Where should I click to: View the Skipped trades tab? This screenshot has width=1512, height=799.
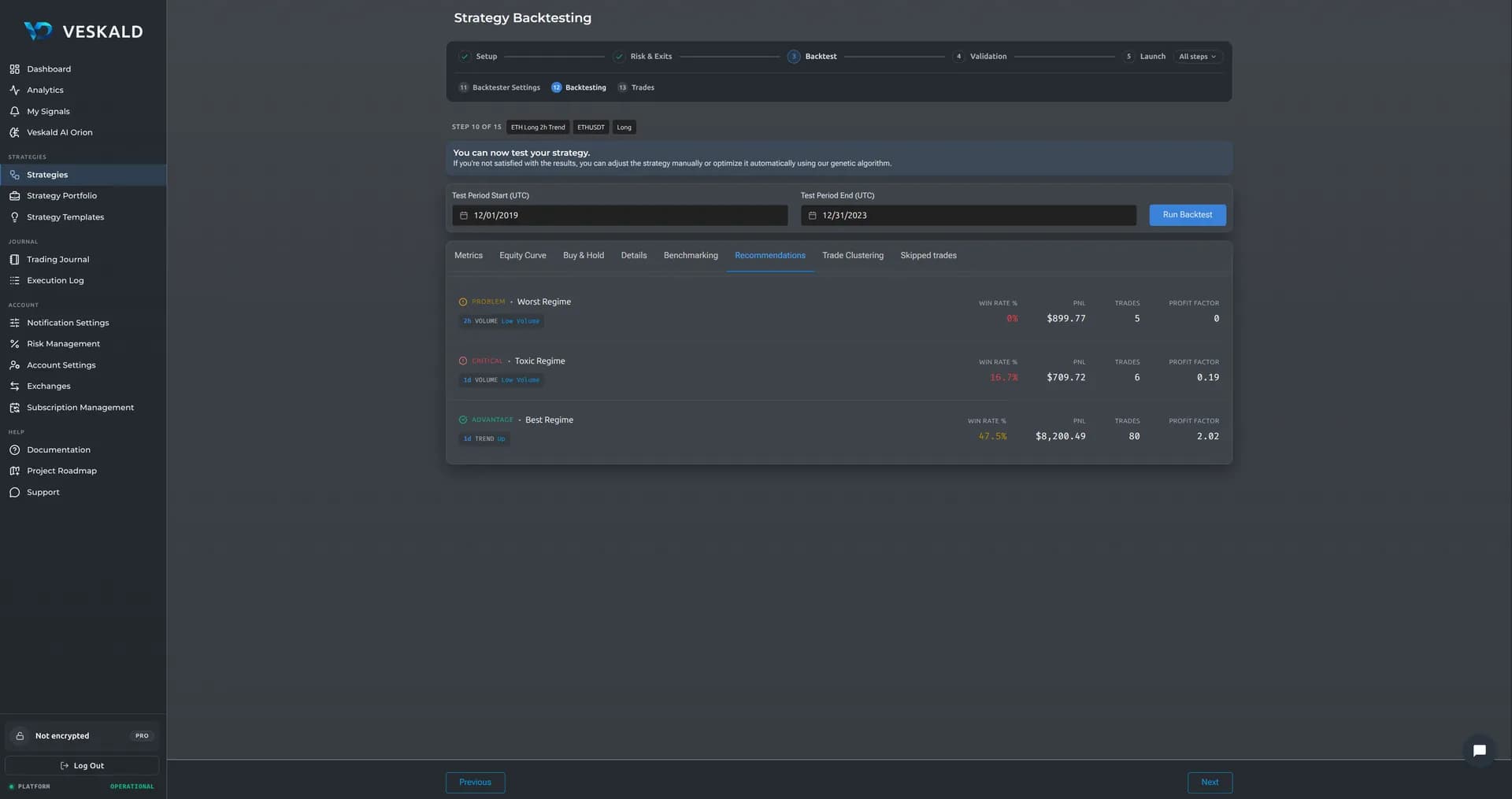pos(928,256)
